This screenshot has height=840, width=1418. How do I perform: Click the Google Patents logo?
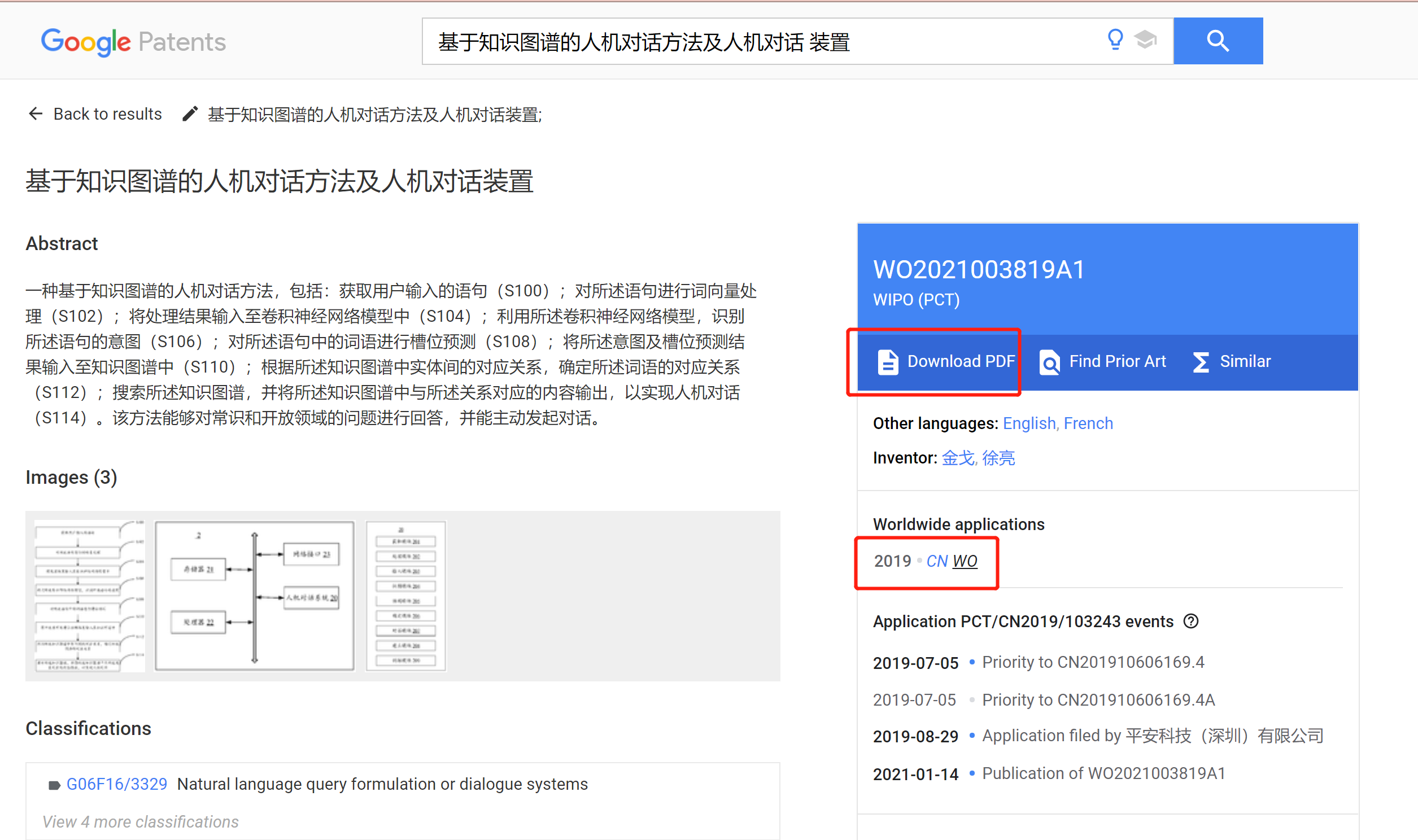133,42
